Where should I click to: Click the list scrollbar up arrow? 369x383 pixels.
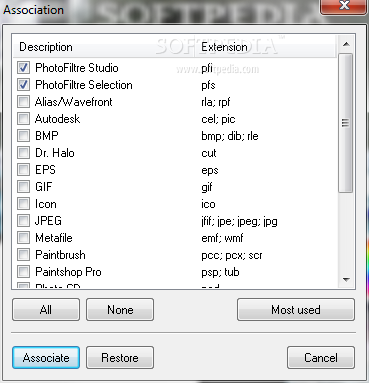click(x=346, y=44)
